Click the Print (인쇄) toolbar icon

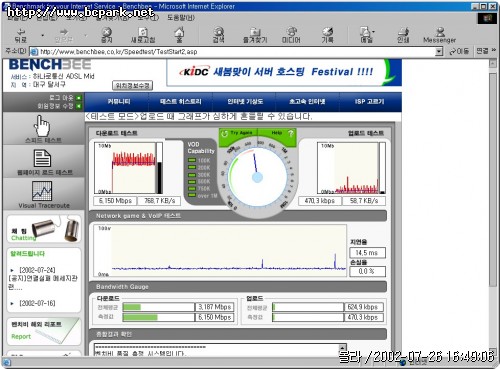403,35
